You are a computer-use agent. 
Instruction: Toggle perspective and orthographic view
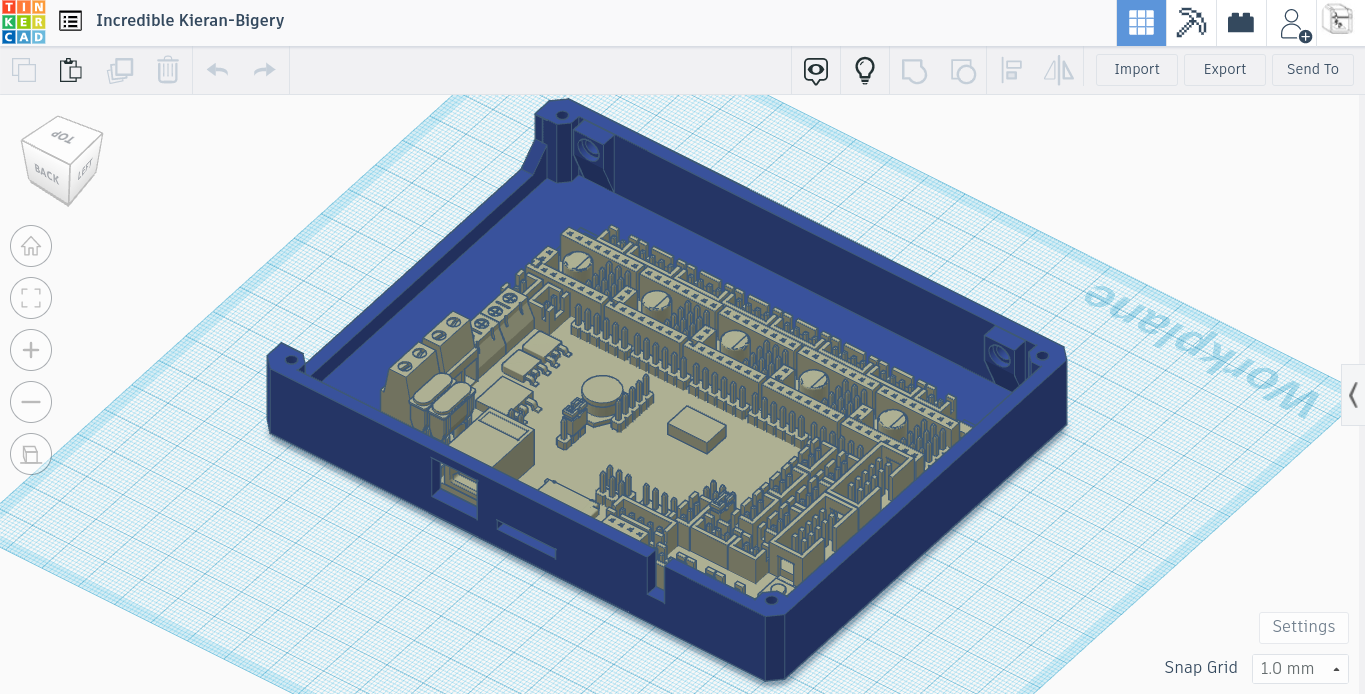[31, 454]
